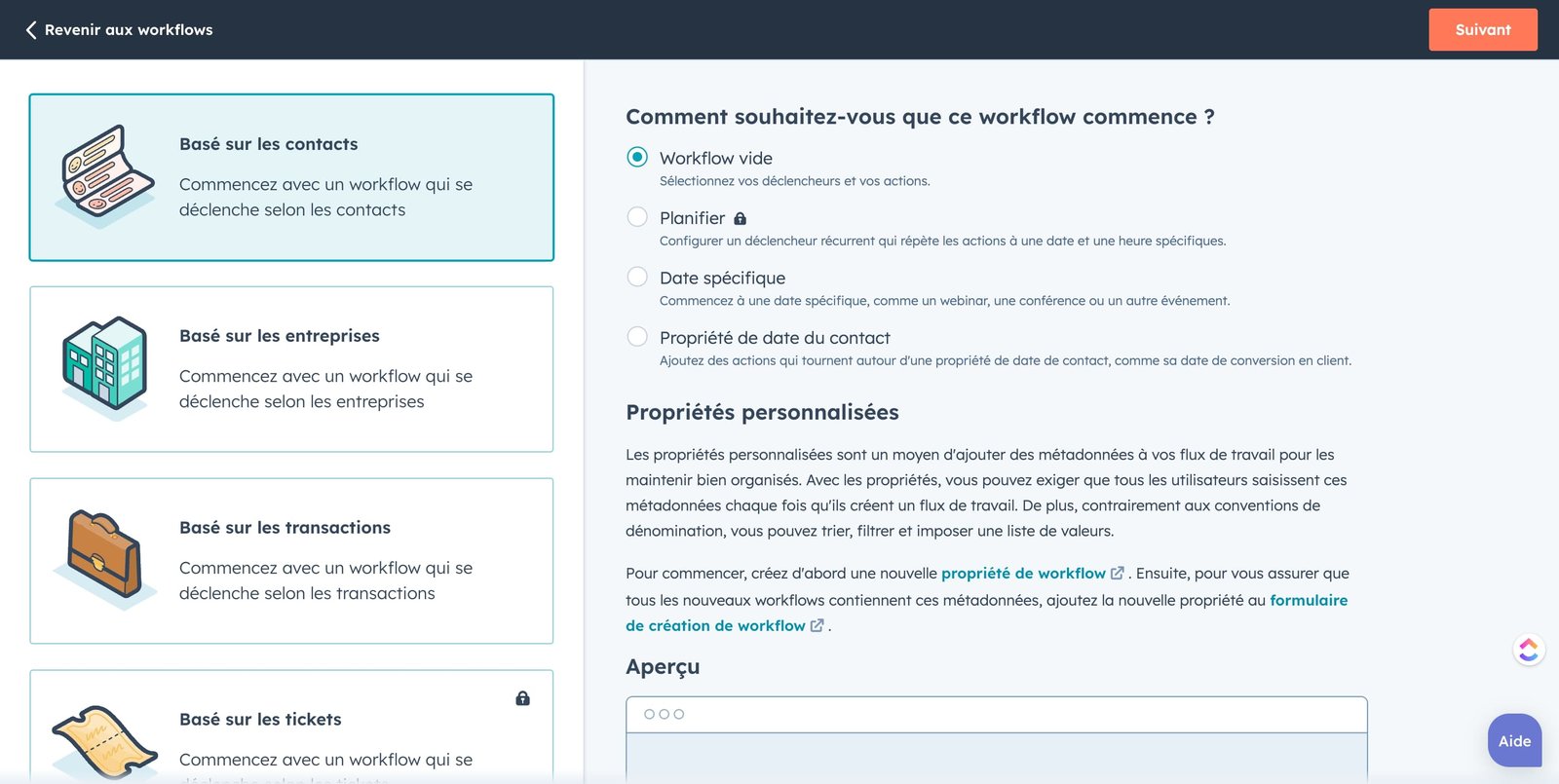Click the Suivant button
Screen dimensions: 1559x784
tap(1482, 29)
